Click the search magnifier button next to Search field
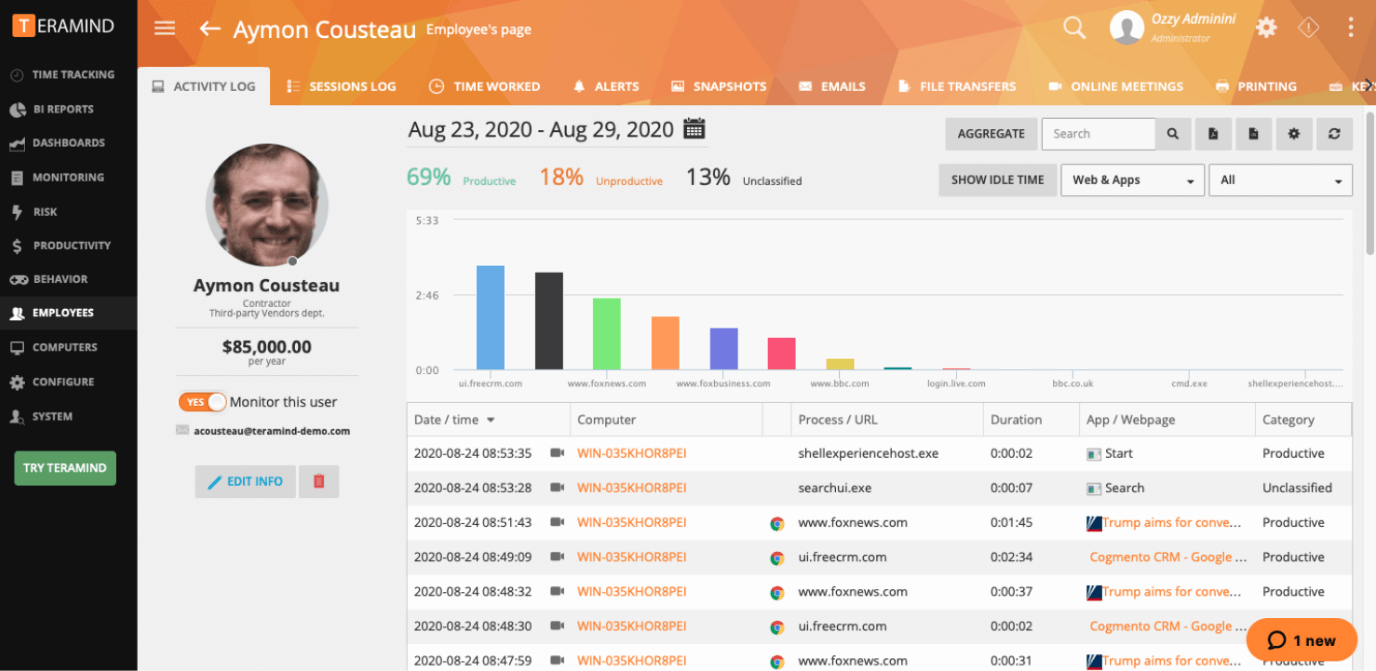1376x671 pixels. pyautogui.click(x=1173, y=134)
